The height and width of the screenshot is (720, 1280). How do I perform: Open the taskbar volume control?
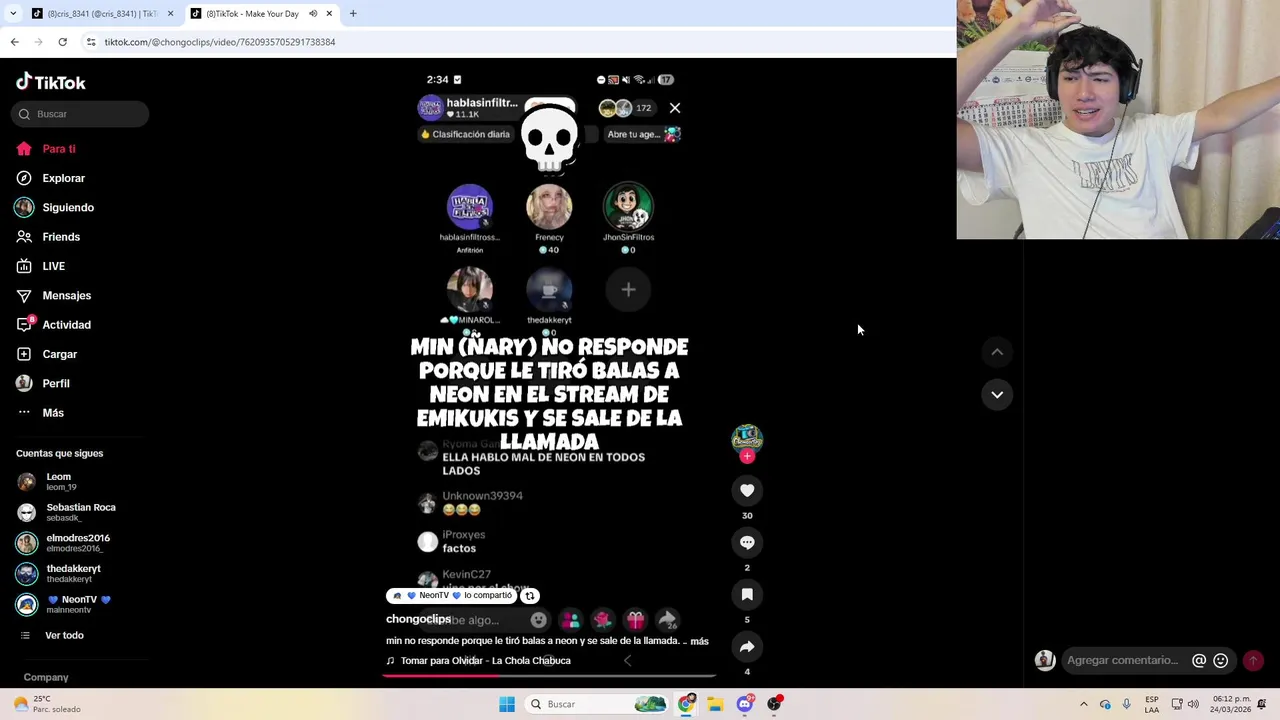tap(1193, 704)
